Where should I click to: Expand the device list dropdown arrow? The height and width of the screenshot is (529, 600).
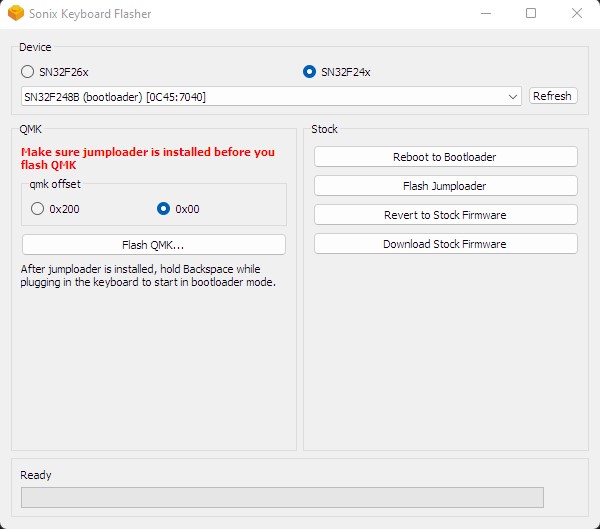[x=513, y=97]
